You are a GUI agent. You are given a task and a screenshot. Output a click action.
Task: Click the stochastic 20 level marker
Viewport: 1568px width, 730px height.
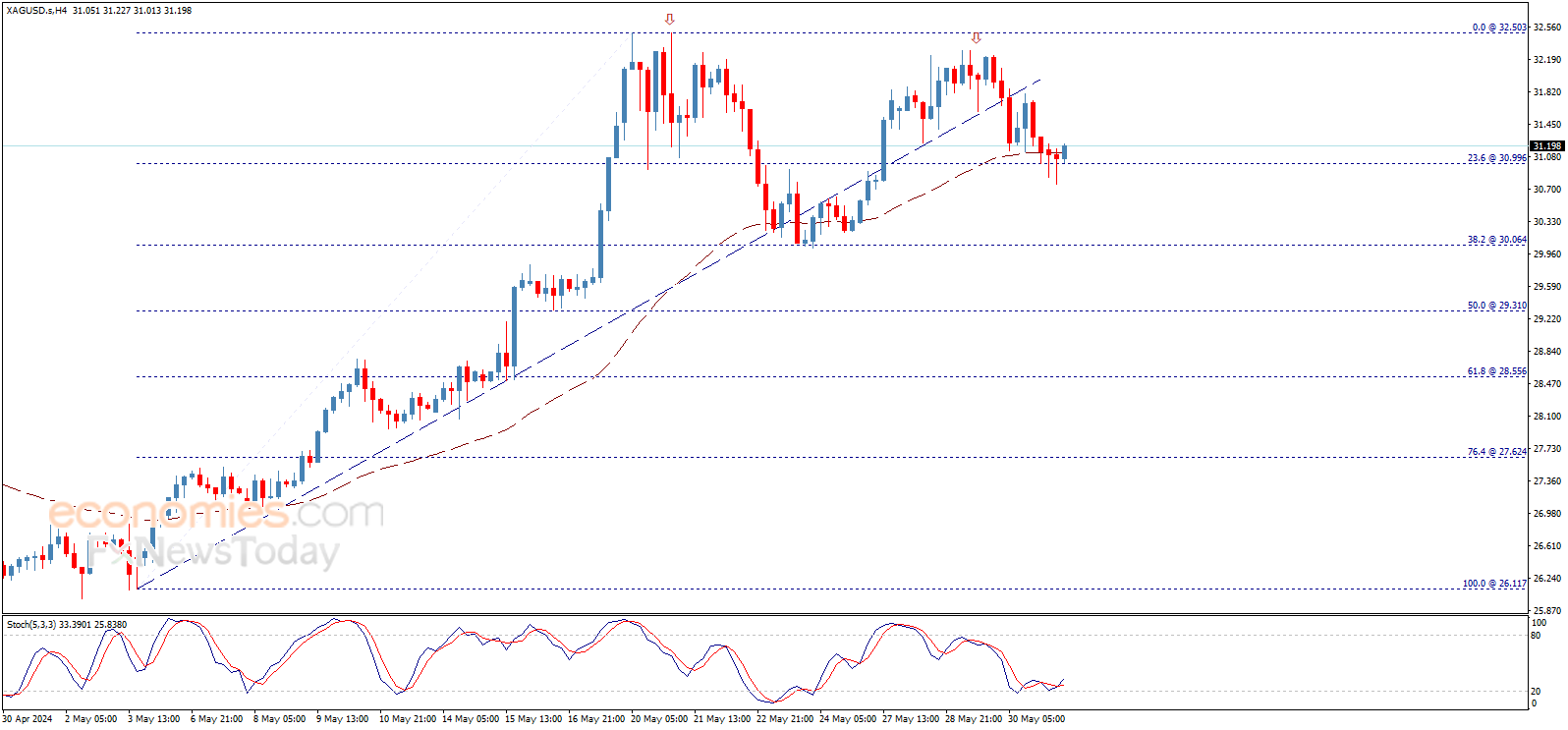1536,692
